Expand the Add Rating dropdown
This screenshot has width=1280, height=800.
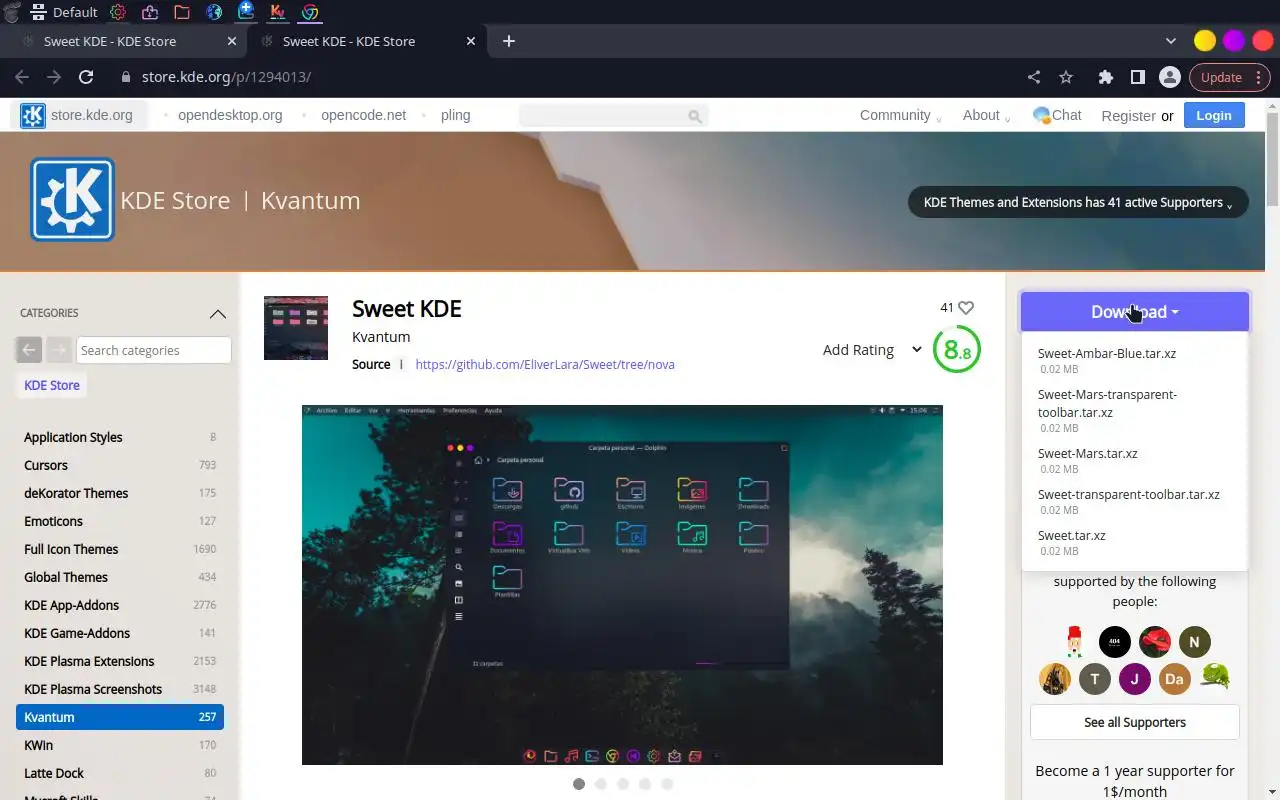(x=871, y=350)
